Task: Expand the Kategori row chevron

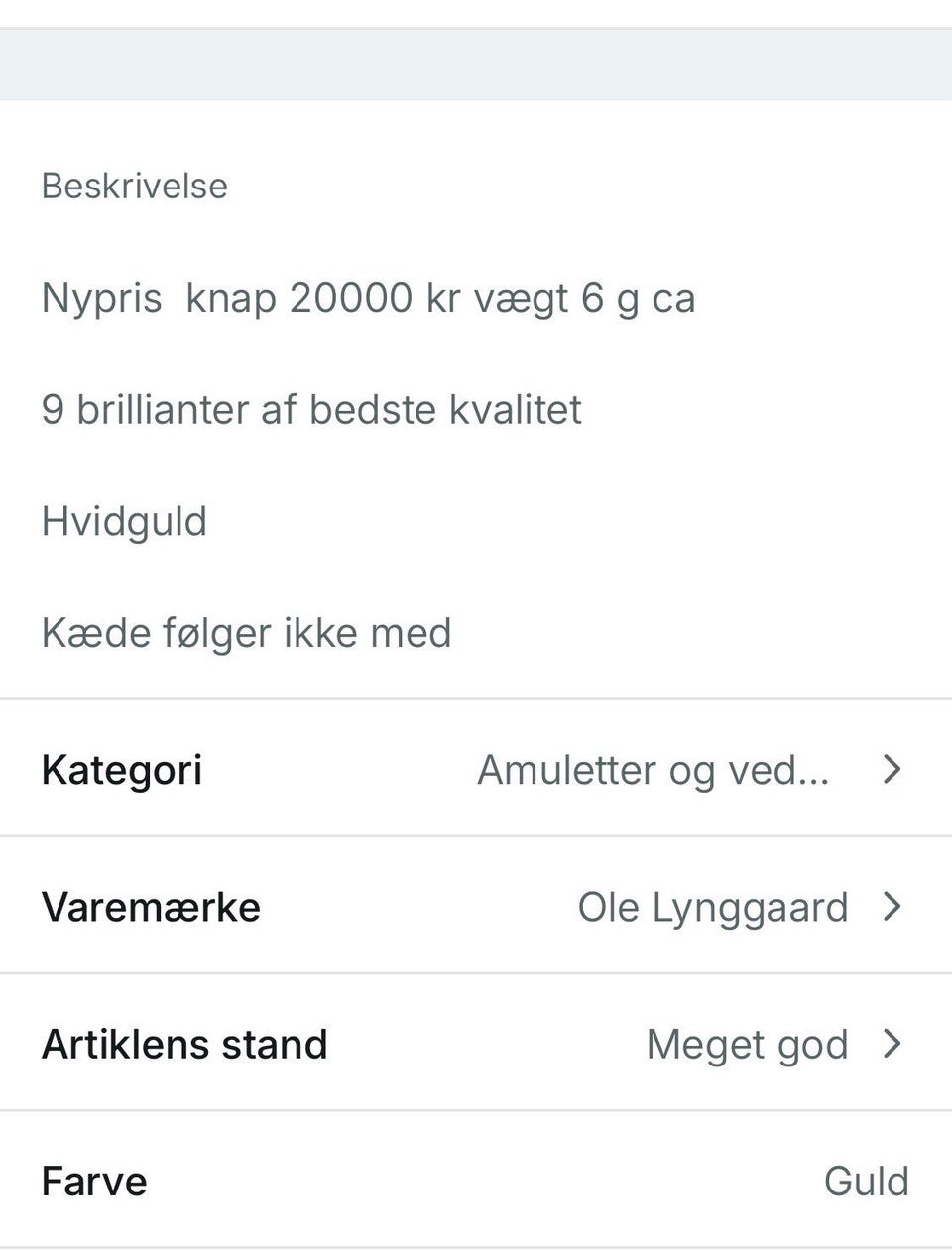Action: click(892, 769)
